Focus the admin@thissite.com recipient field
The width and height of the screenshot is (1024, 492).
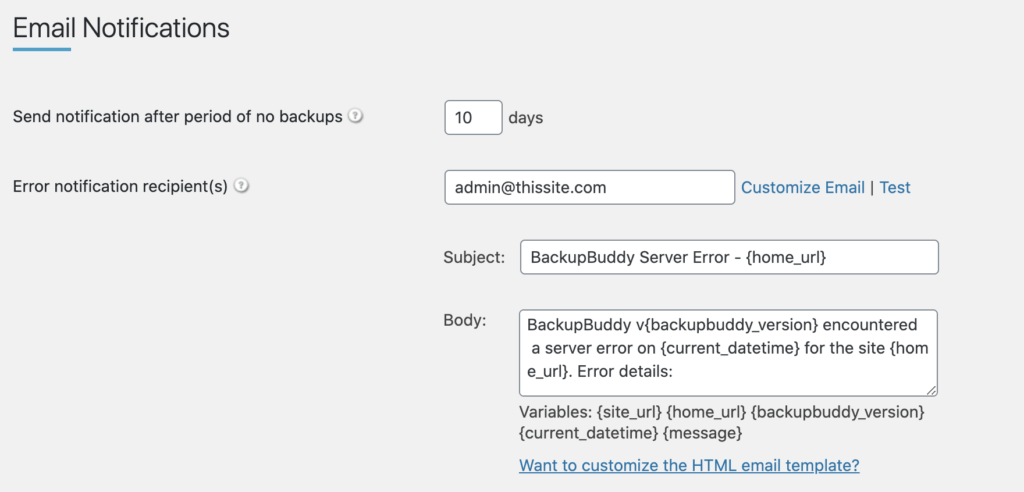590,188
